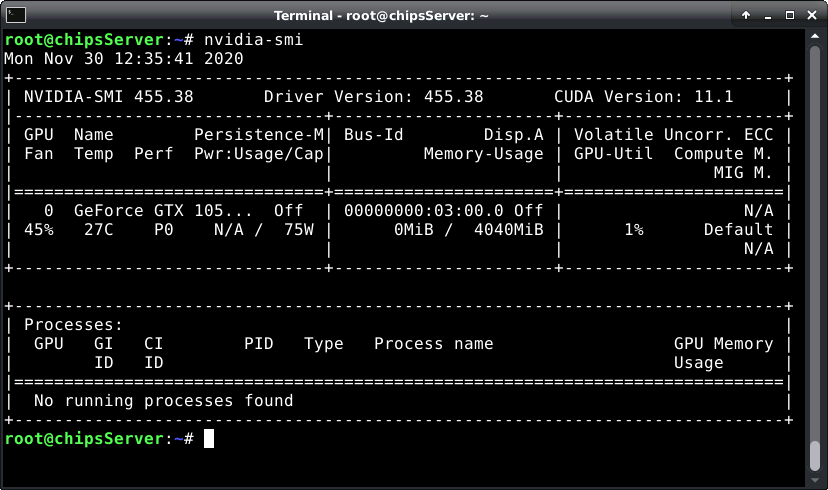
Task: Click the date line 'Mon Nov 30 12:35:41 2020'
Action: click(x=124, y=59)
